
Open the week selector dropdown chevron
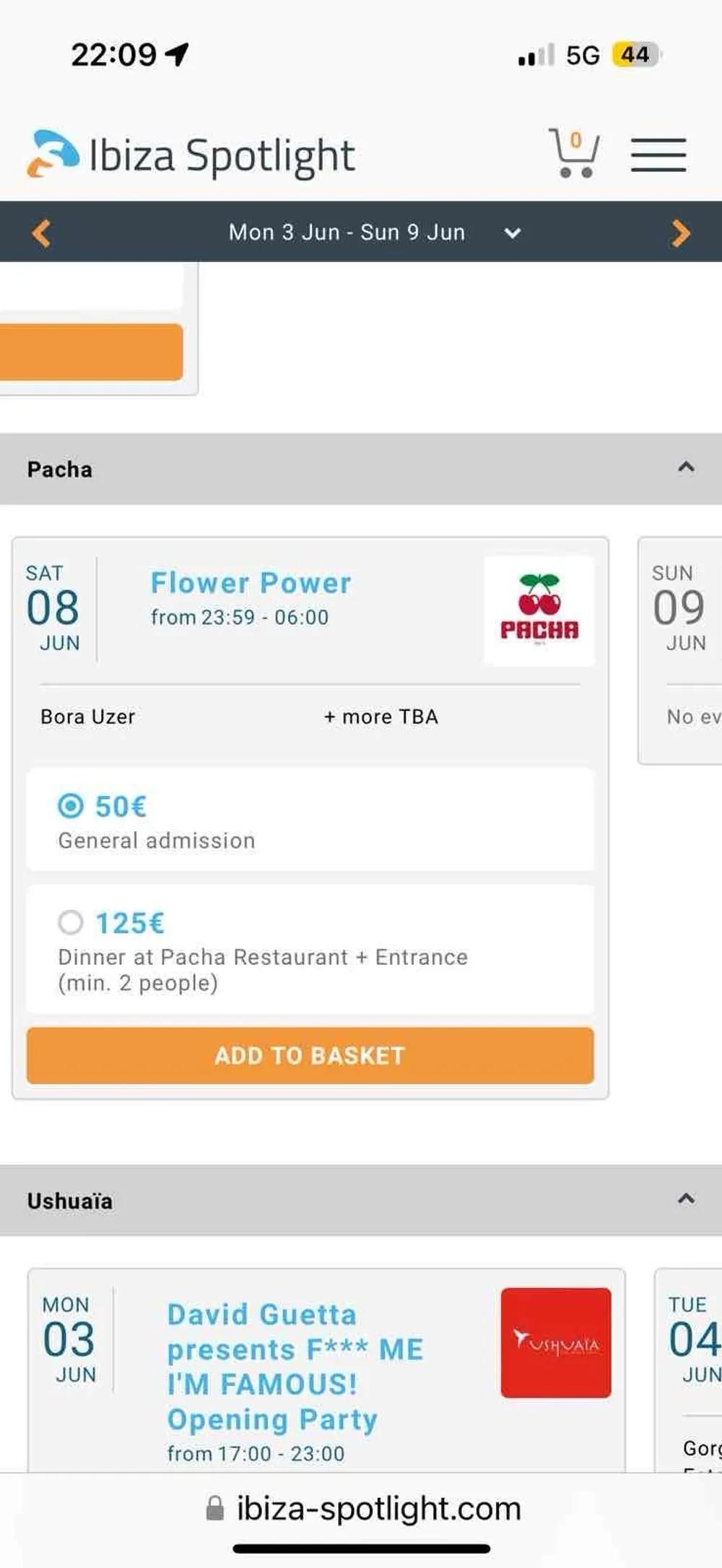[512, 234]
